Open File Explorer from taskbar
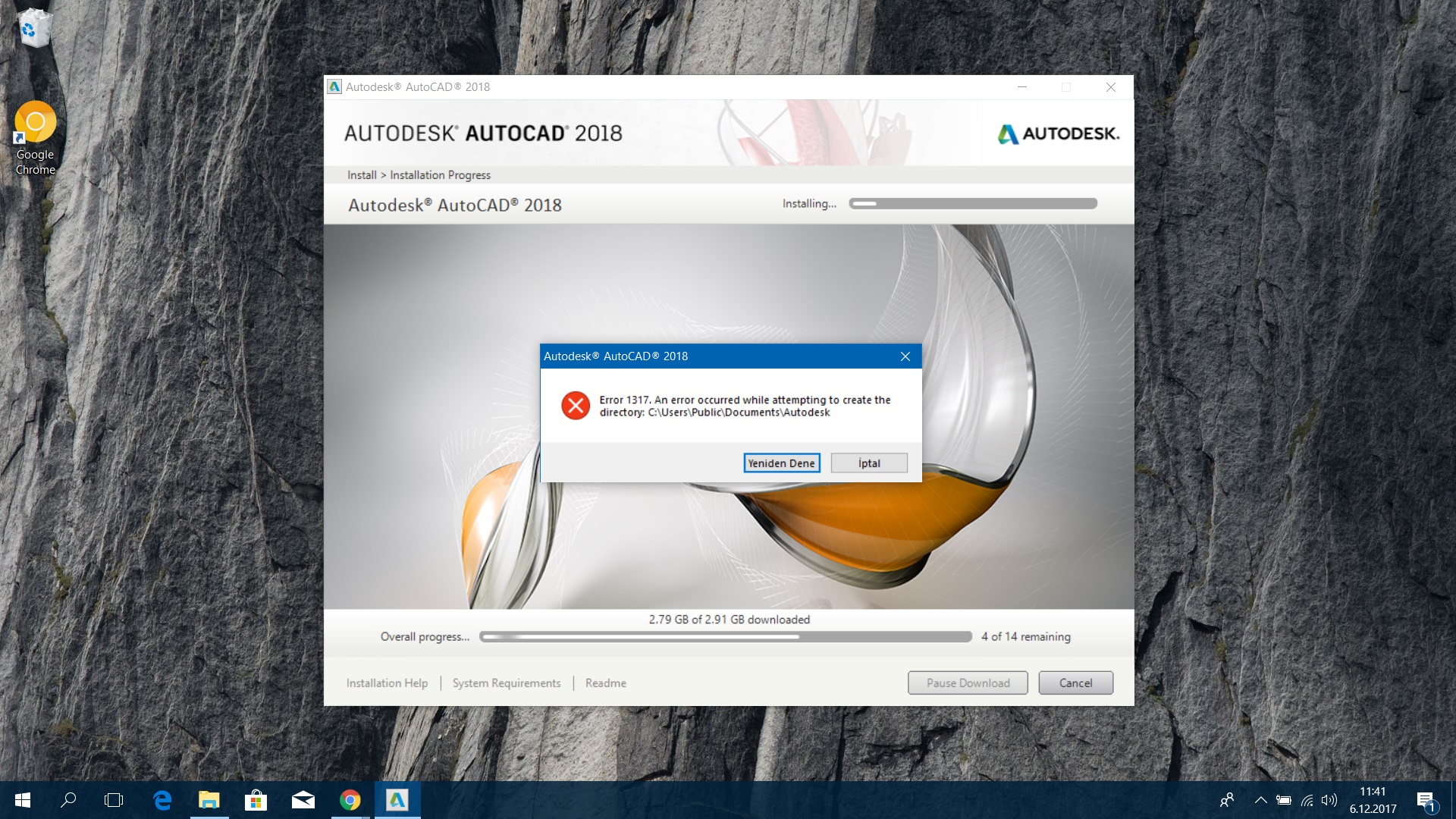Image resolution: width=1456 pixels, height=819 pixels. tap(209, 800)
